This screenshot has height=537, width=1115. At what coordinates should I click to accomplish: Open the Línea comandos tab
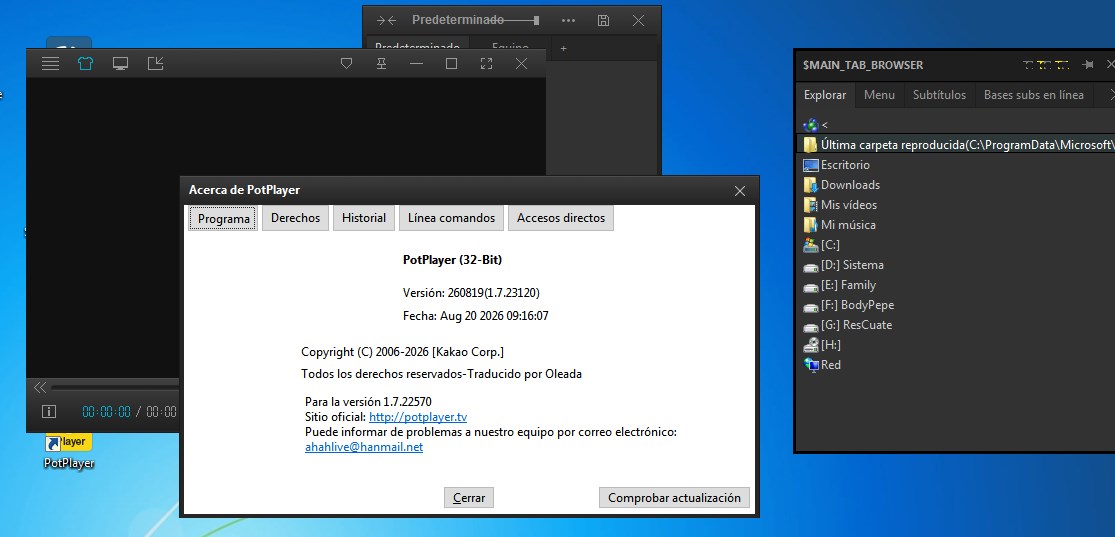452,218
